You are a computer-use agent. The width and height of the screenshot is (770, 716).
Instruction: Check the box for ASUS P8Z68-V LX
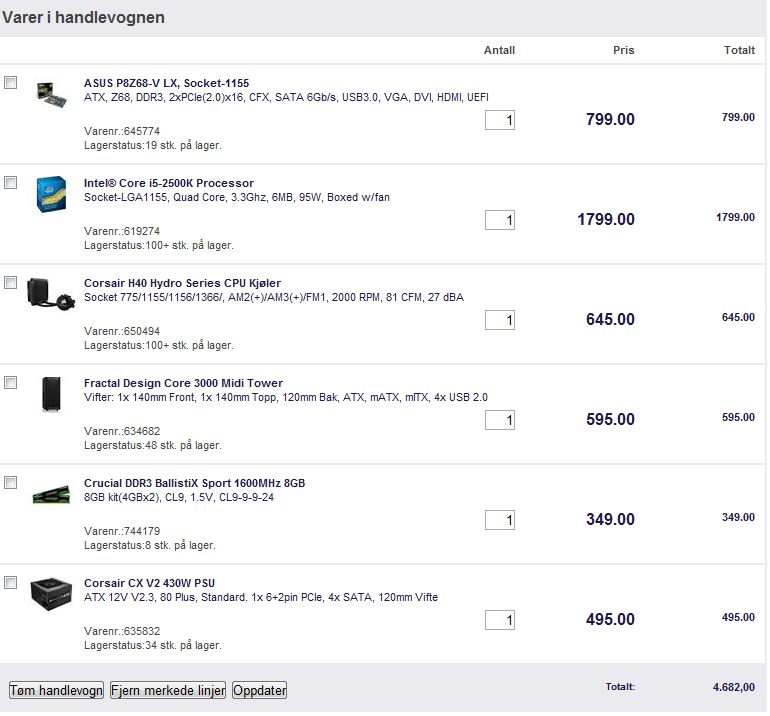click(11, 83)
